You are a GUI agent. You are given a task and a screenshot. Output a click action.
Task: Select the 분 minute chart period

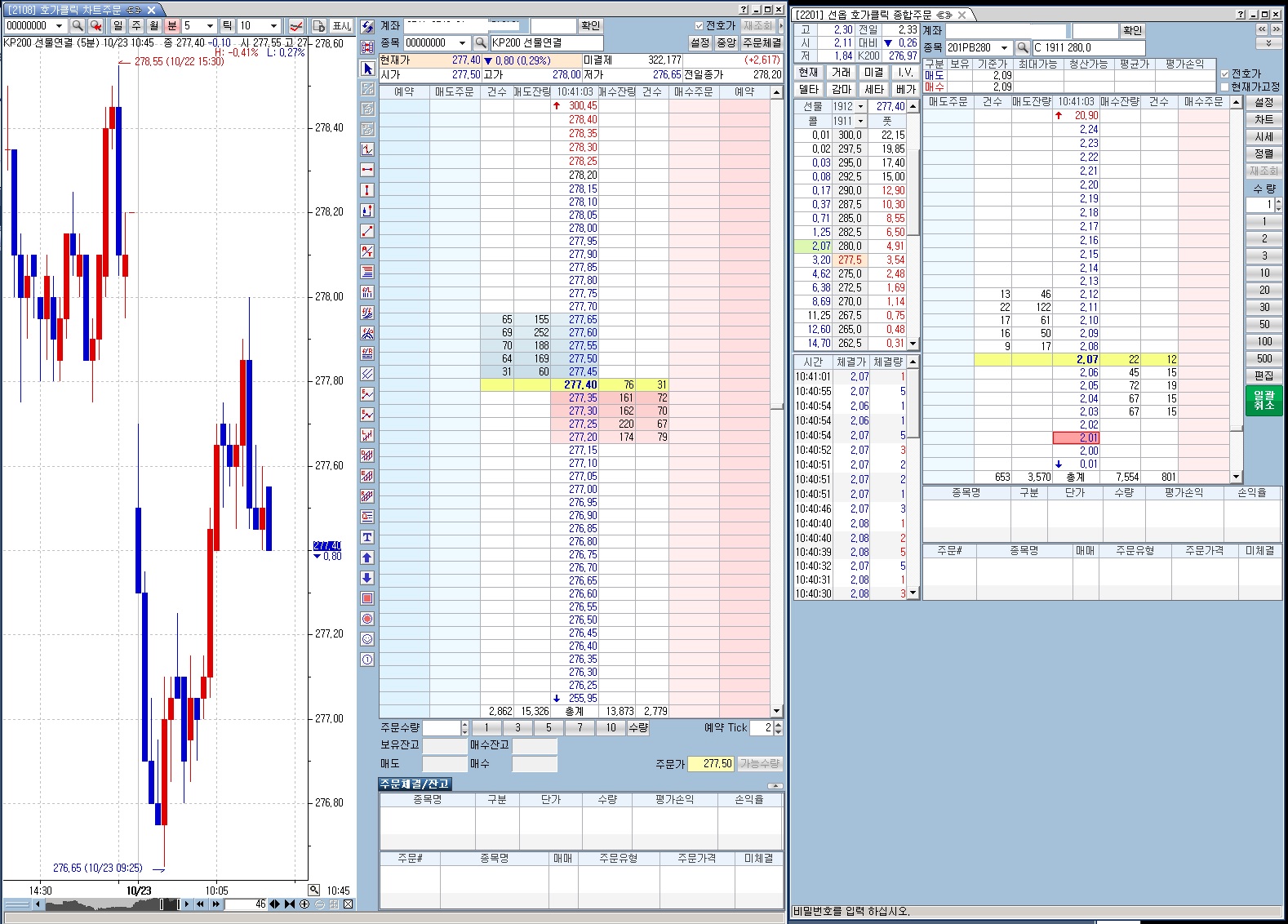click(171, 26)
